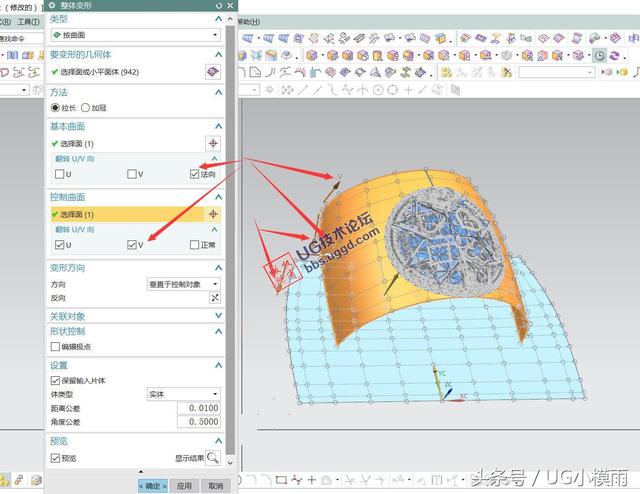Screen dimensions: 640x494
Task: Open the 方向 dropdown showing 垂直于控制对象
Action: point(183,284)
